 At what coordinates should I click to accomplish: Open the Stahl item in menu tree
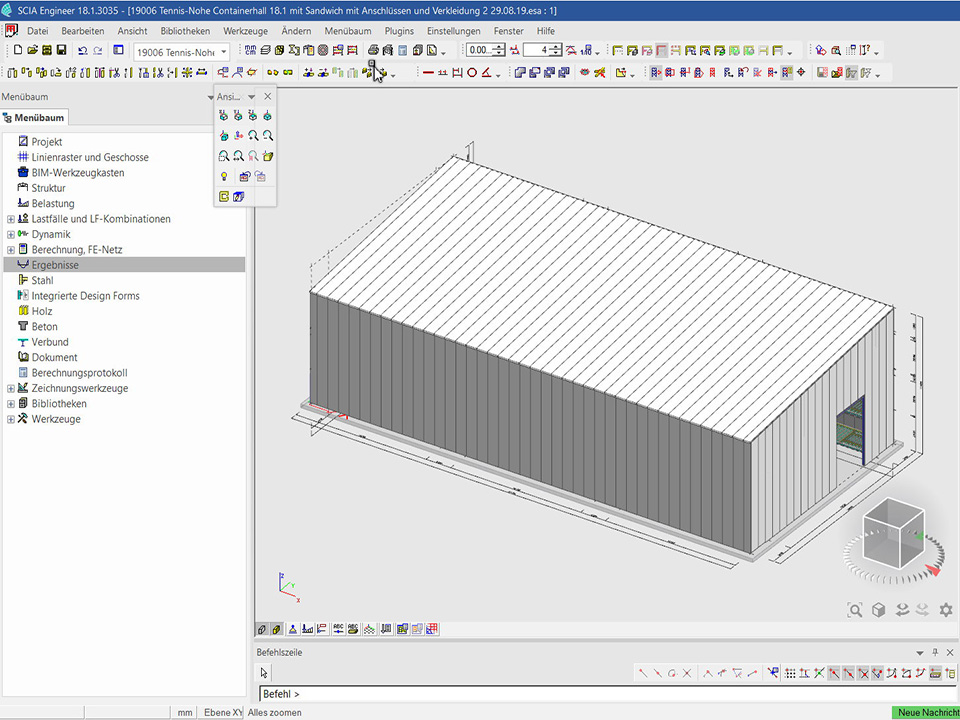[x=42, y=281]
